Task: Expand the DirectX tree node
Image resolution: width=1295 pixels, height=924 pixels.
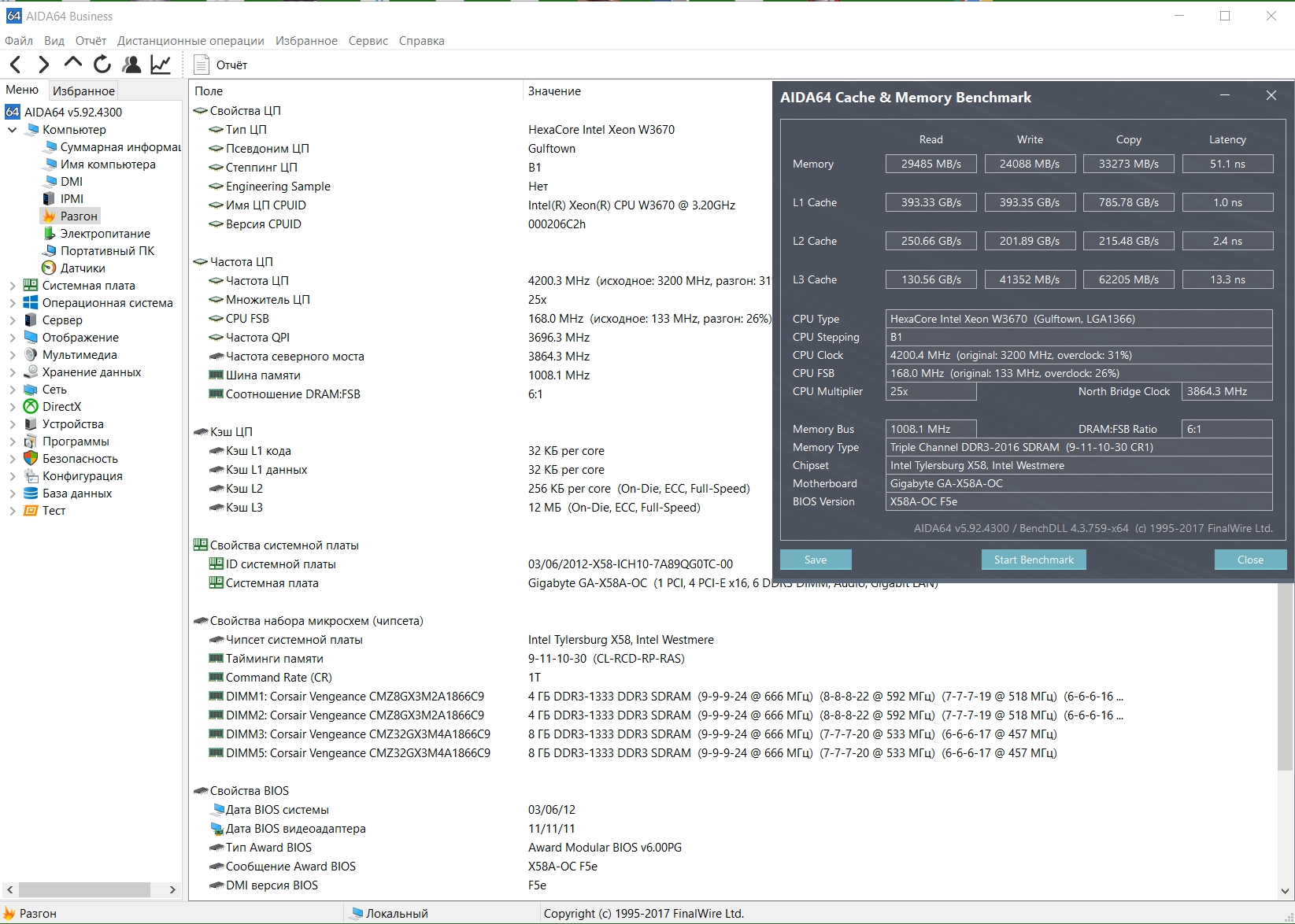Action: 12,407
